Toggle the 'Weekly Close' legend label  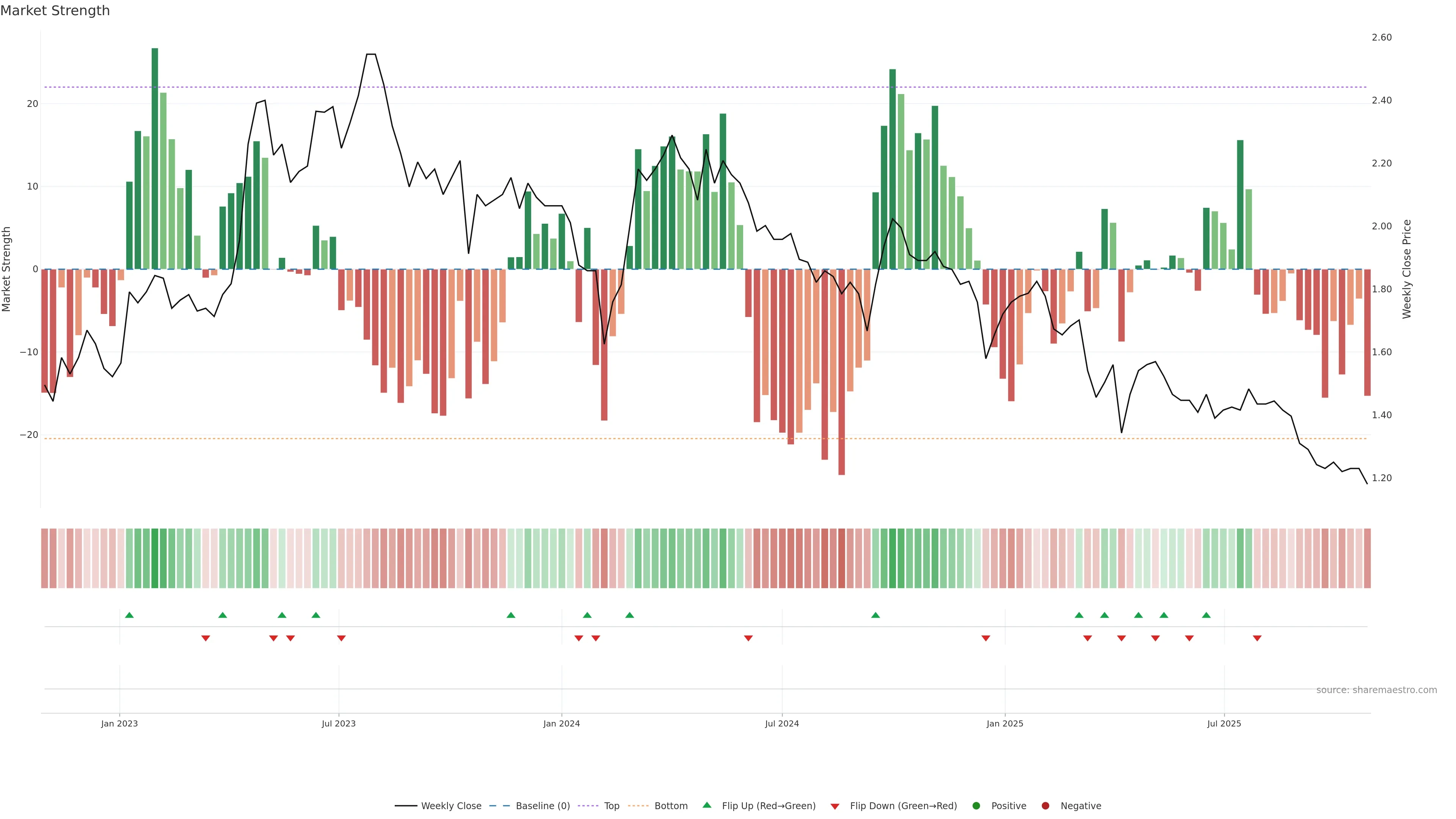pos(451,806)
